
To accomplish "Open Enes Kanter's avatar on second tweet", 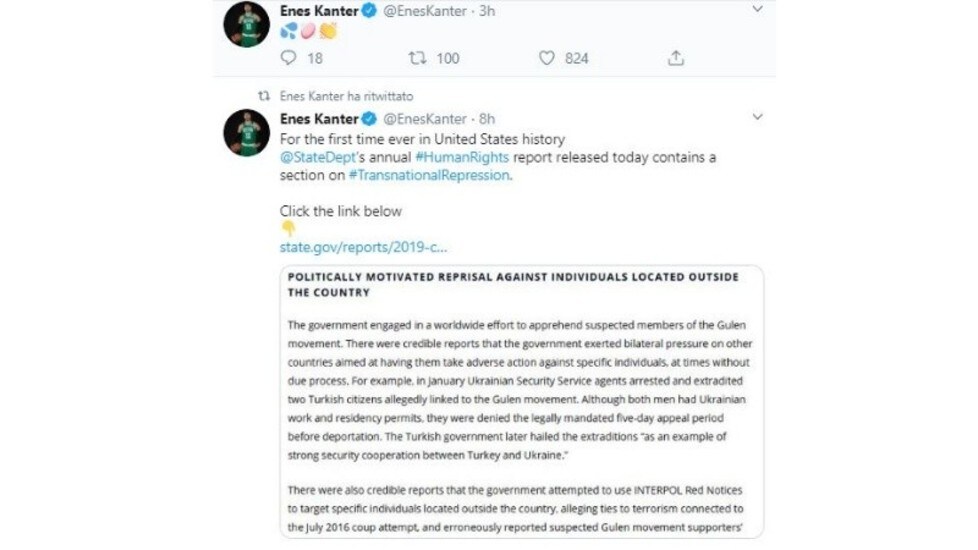I will 247,133.
